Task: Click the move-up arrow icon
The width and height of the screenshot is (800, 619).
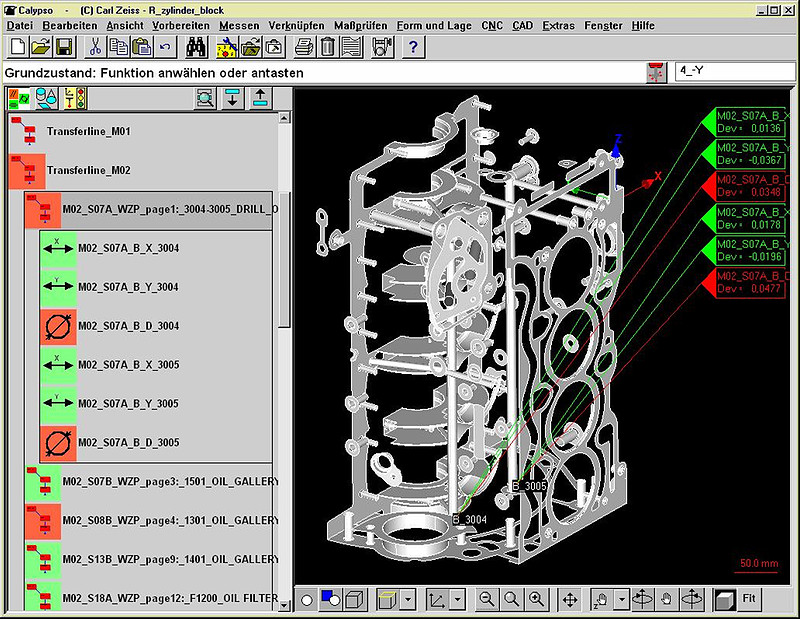Action: [260, 98]
